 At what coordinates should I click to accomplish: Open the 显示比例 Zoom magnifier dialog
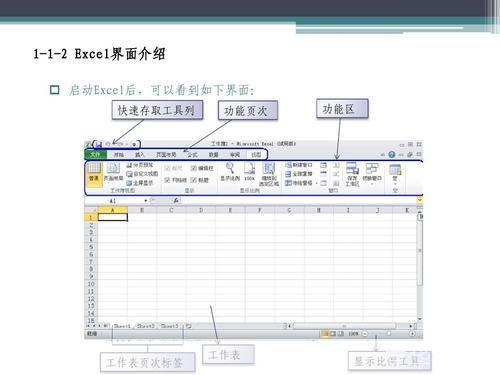230,171
